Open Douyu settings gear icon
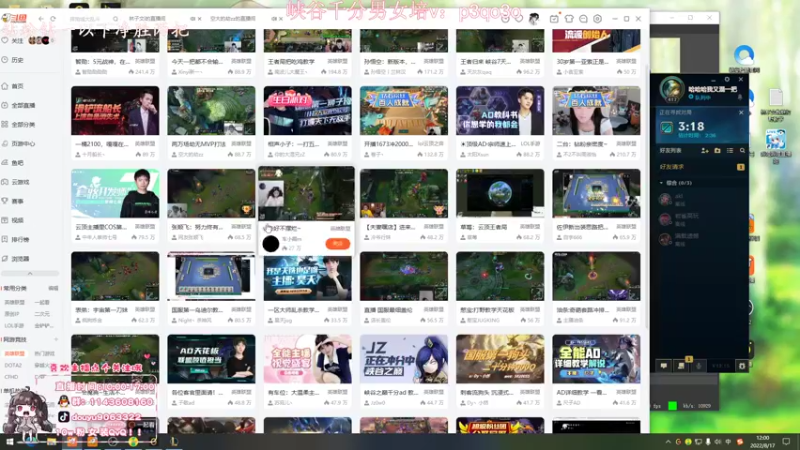This screenshot has height=450, width=800. (597, 19)
